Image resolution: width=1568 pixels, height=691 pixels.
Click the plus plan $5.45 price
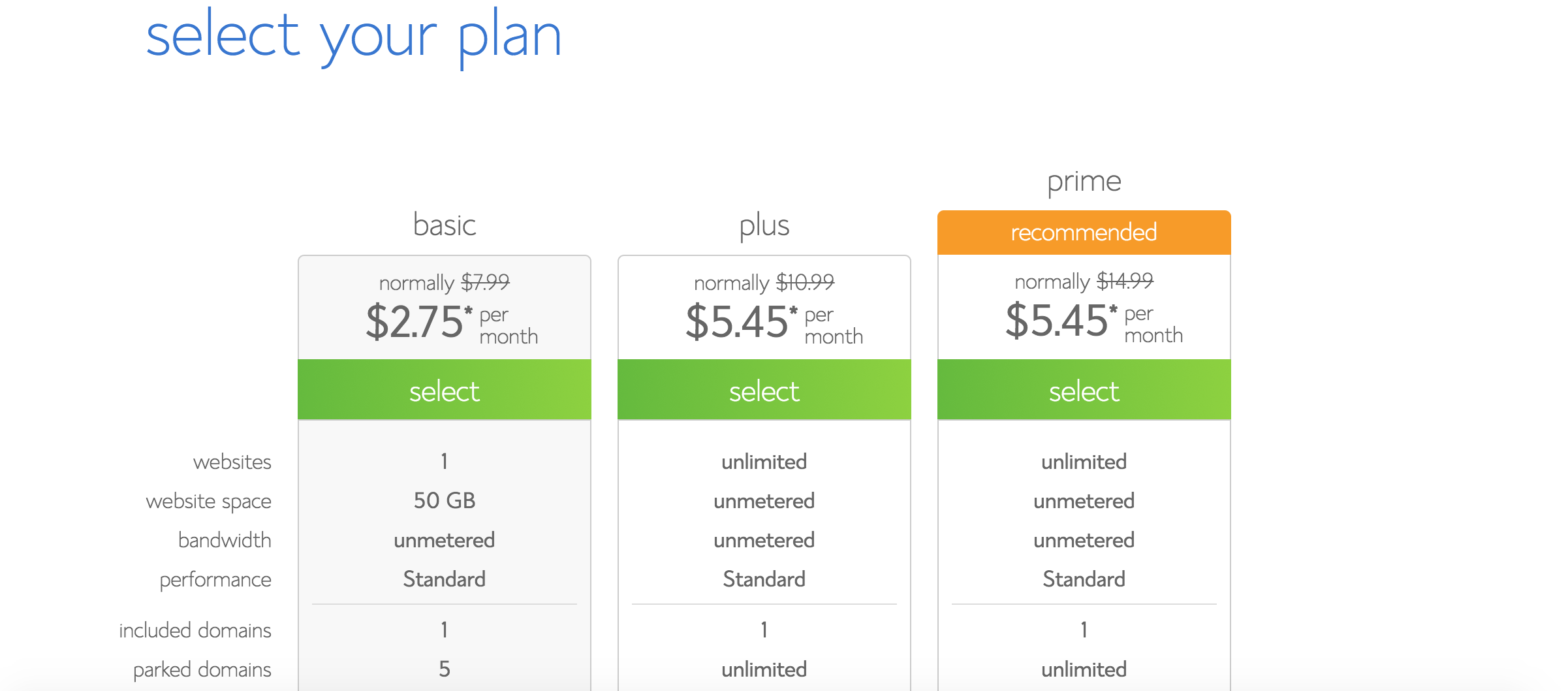pyautogui.click(x=738, y=322)
